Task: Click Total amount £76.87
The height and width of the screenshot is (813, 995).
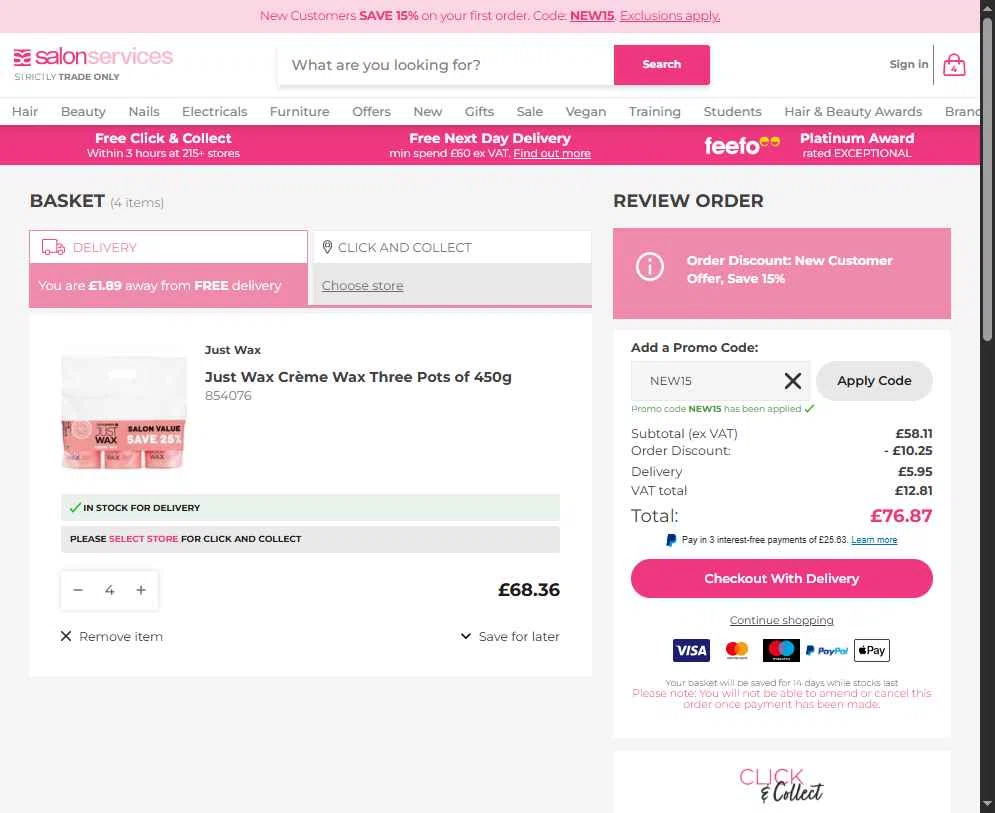Action: pyautogui.click(x=901, y=516)
